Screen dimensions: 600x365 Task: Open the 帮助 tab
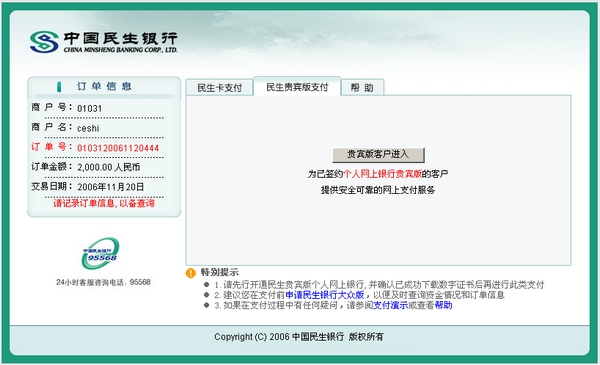tap(362, 88)
